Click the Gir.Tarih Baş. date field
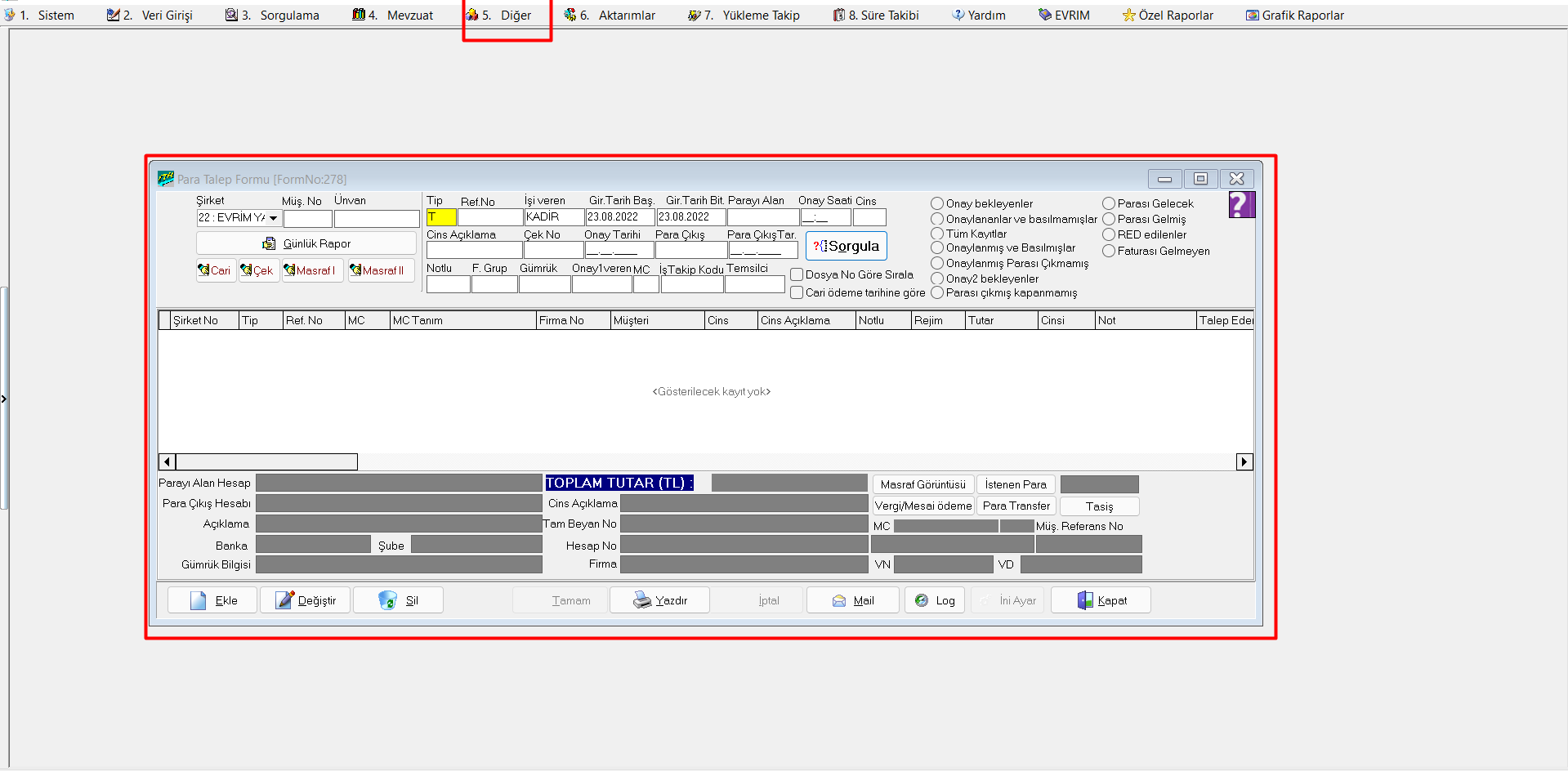Image resolution: width=1568 pixels, height=771 pixels. [x=620, y=217]
